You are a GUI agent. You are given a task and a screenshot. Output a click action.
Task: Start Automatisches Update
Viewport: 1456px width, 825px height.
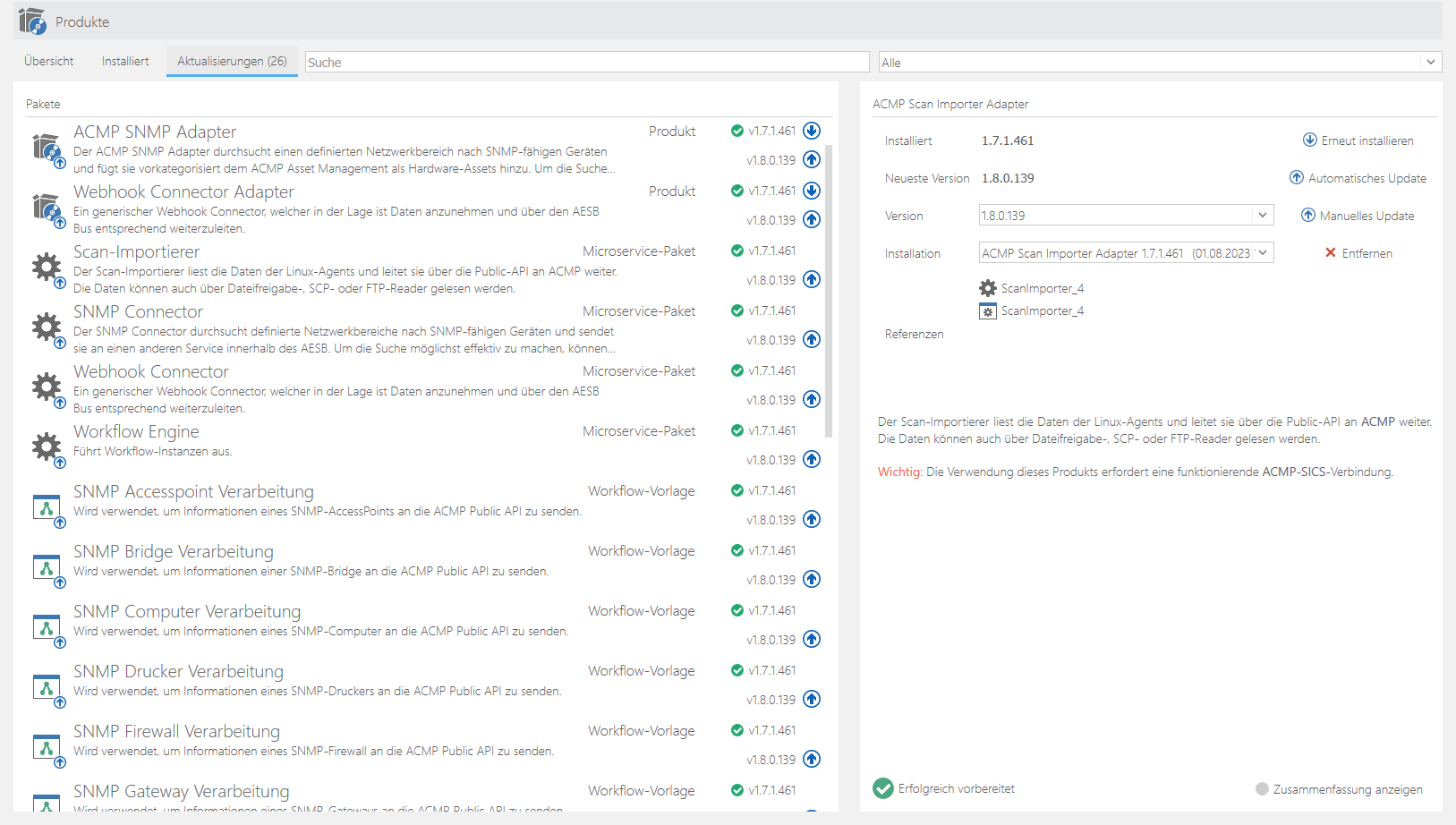point(1358,178)
